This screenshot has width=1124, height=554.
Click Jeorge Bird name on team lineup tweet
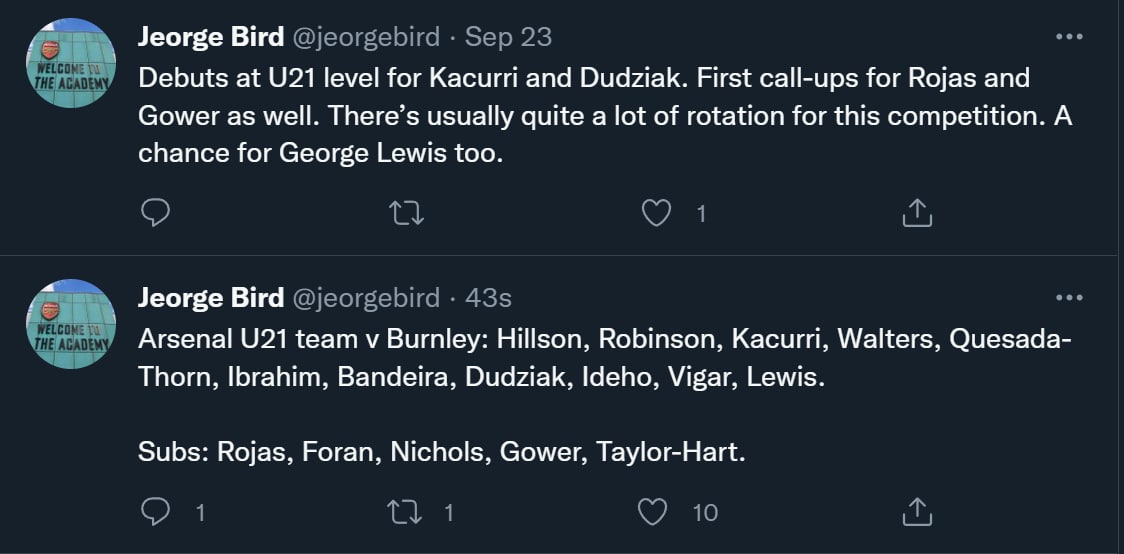coord(210,298)
